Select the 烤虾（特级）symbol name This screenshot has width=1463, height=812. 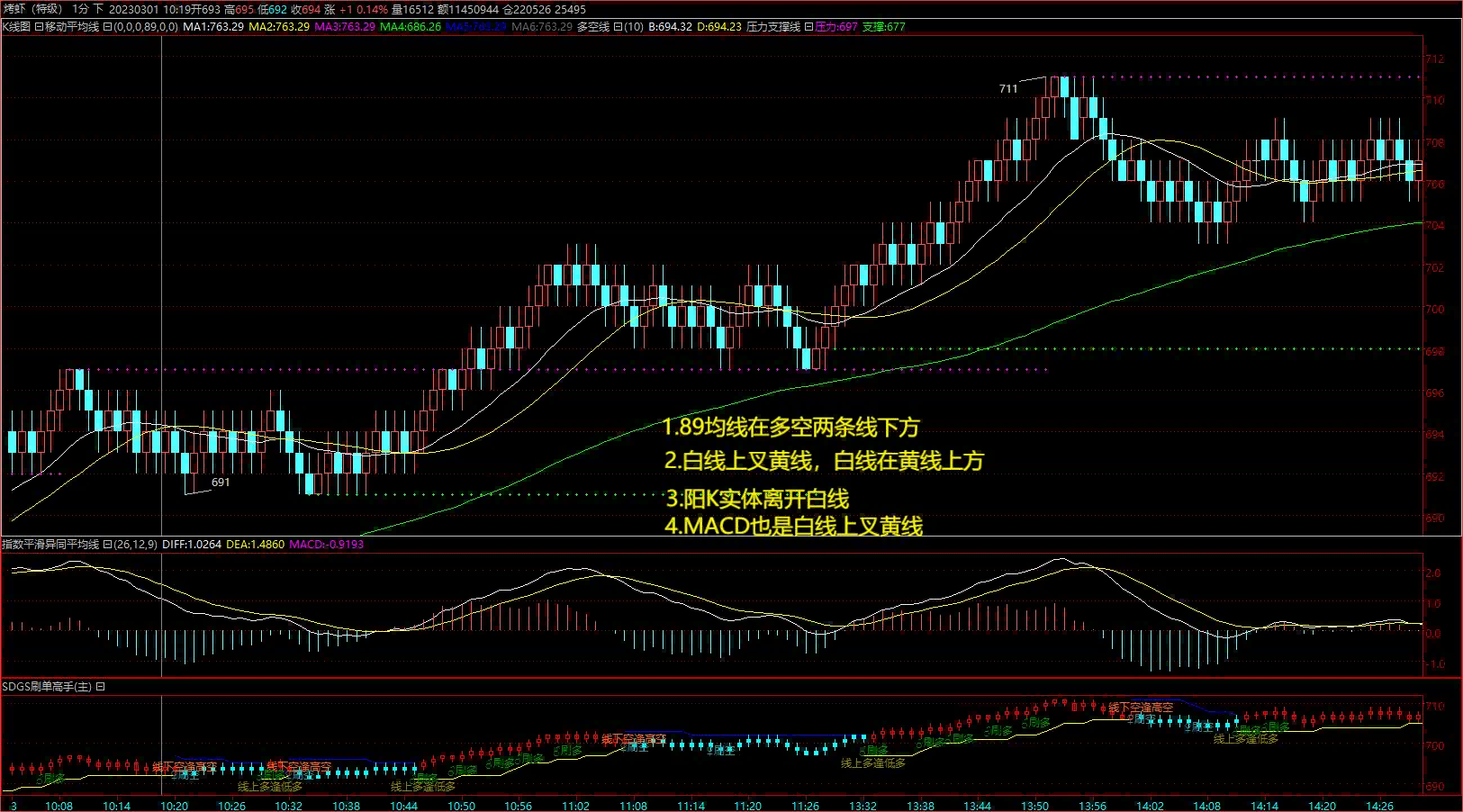[32, 9]
